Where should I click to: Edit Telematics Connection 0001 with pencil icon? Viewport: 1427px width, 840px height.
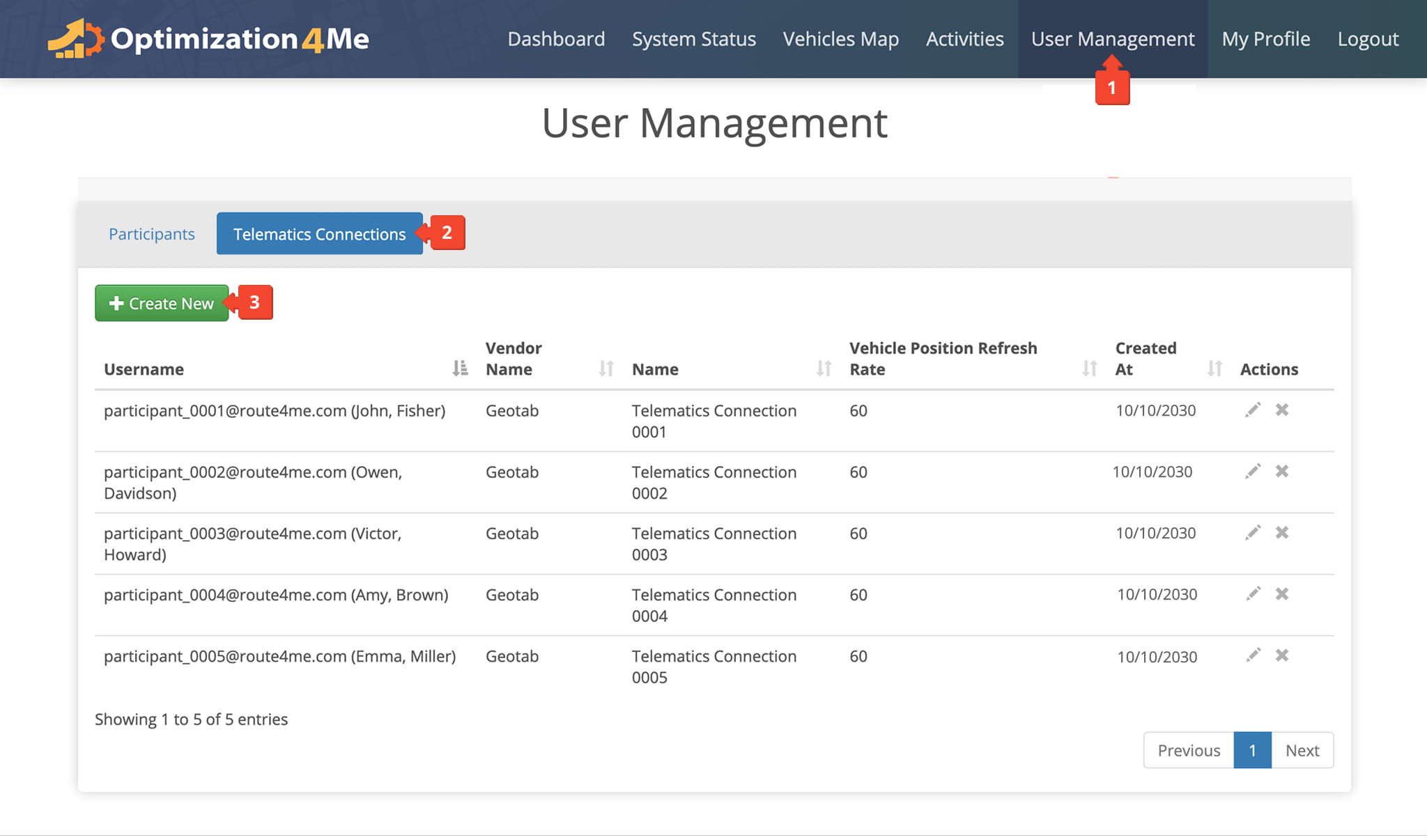1253,410
